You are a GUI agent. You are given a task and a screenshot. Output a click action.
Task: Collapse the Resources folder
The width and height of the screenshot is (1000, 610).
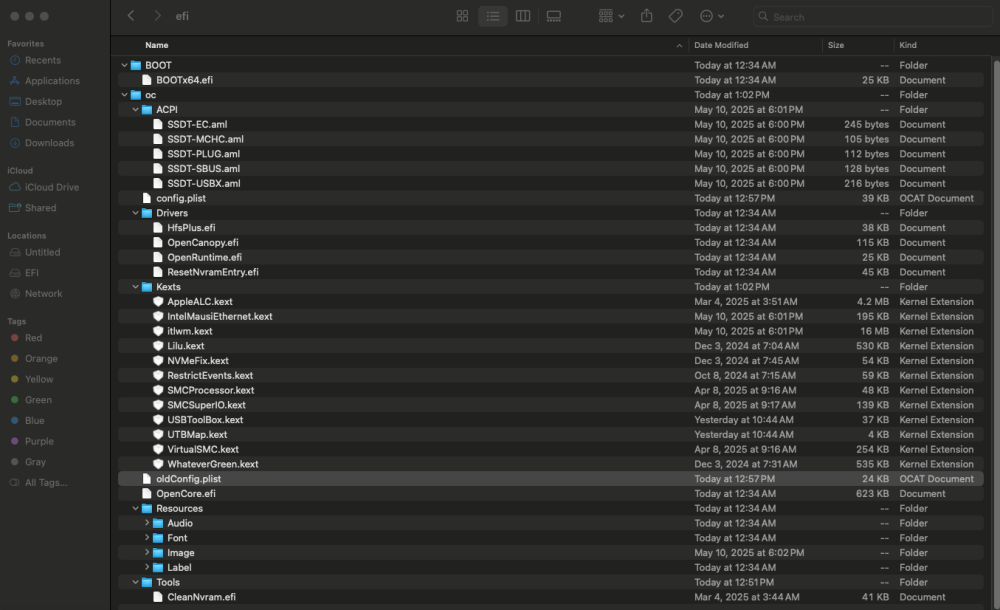(135, 509)
